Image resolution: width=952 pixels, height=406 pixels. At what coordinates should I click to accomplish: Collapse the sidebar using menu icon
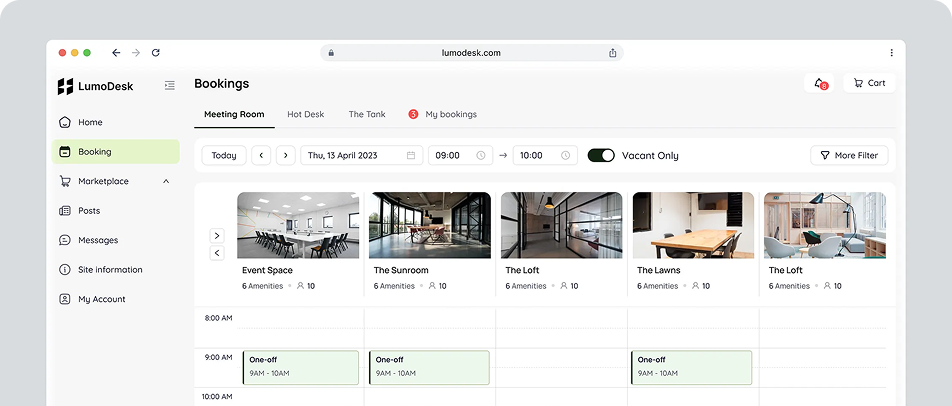169,86
